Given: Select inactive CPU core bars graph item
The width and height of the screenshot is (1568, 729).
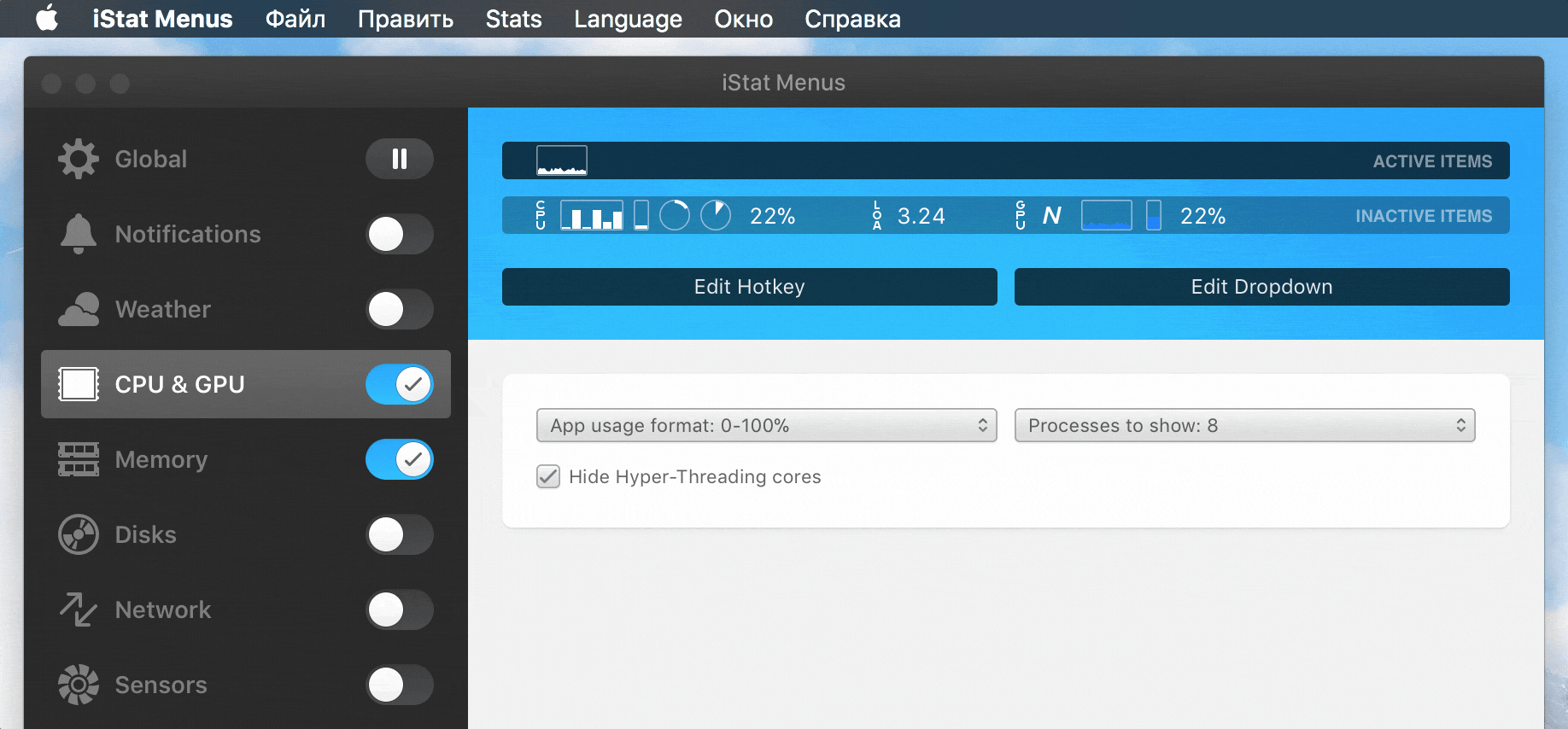Looking at the screenshot, I should pos(592,215).
